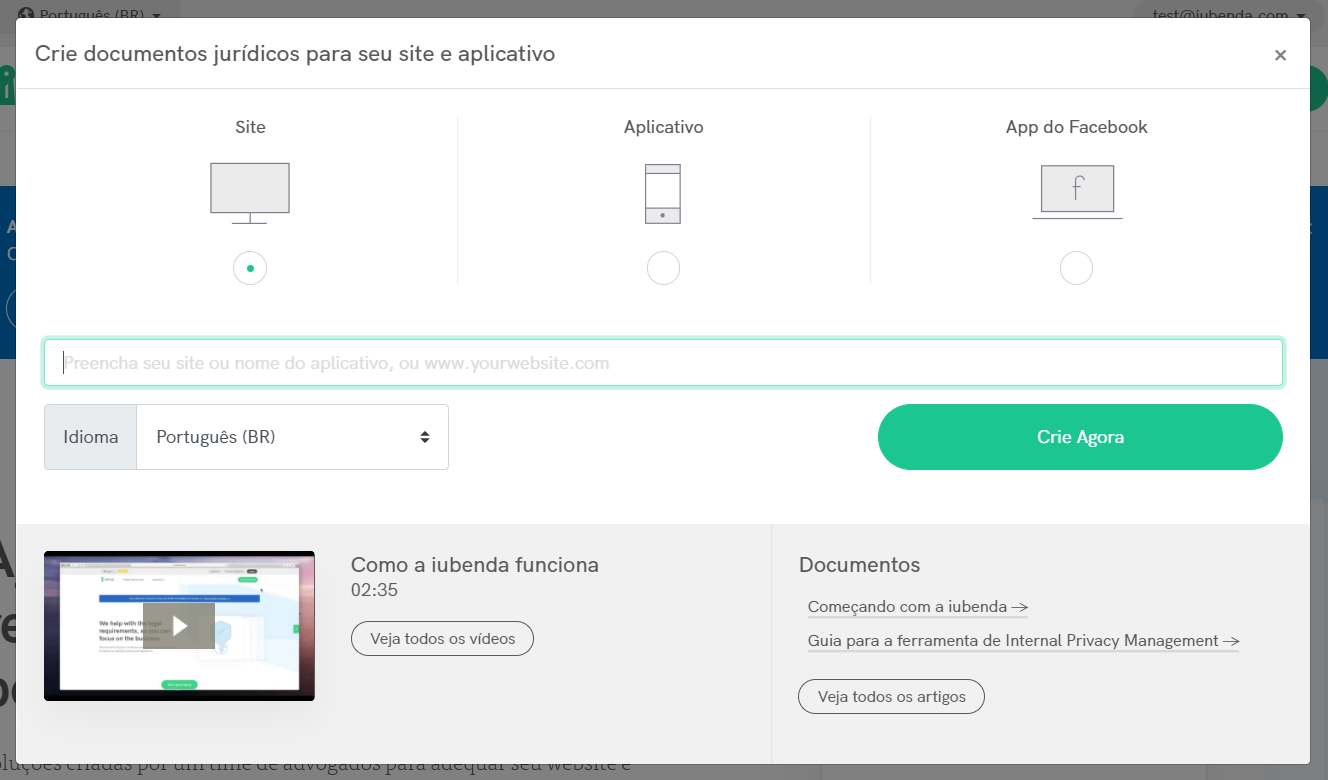This screenshot has height=780, width=1328.
Task: Select the Site monitor icon
Action: click(x=249, y=192)
